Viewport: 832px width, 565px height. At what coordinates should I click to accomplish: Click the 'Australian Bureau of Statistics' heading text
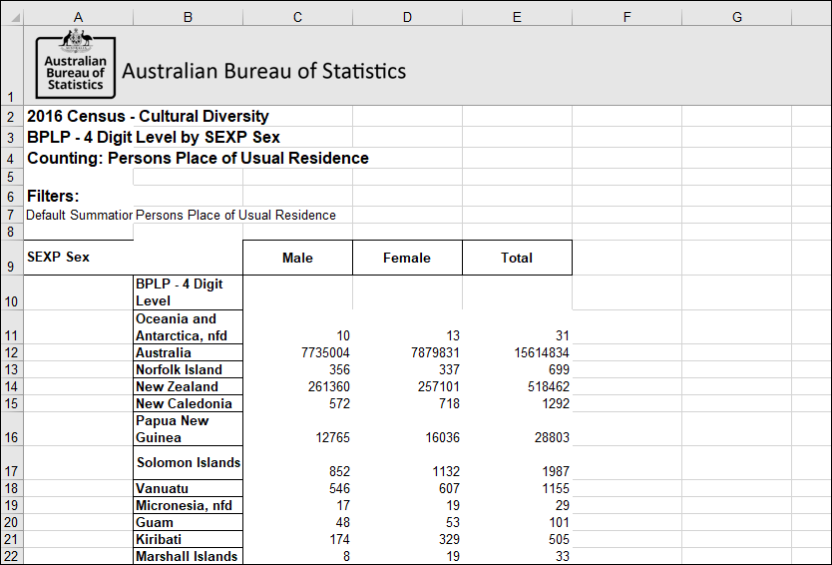[264, 71]
